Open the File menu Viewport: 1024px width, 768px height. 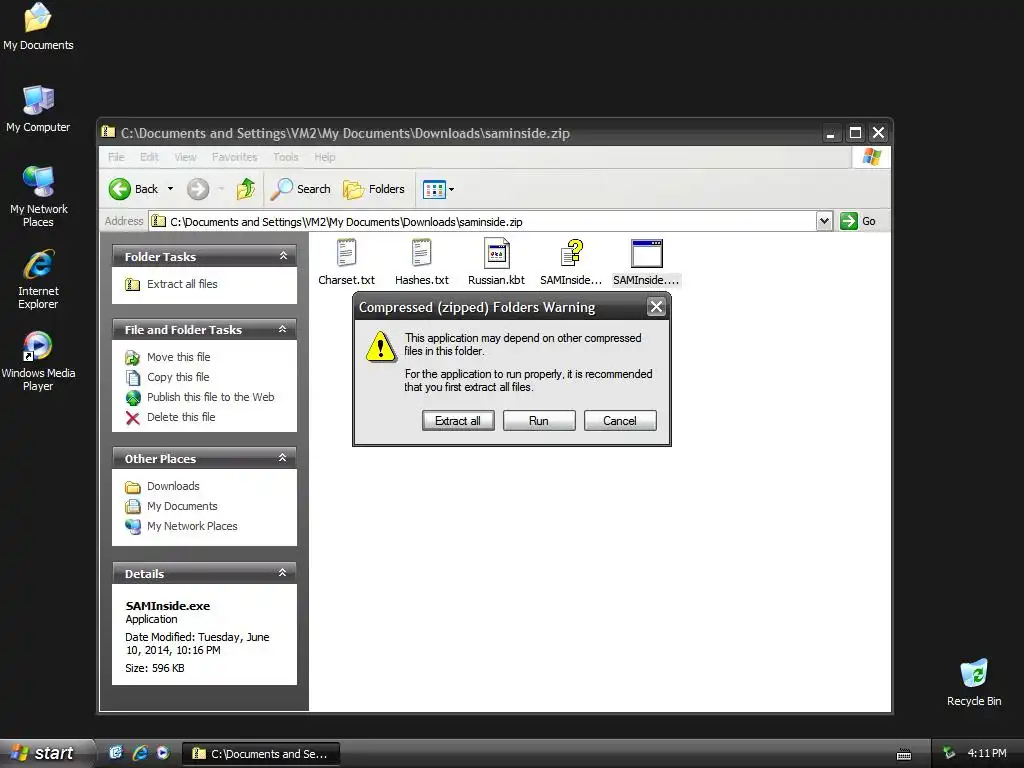(116, 157)
